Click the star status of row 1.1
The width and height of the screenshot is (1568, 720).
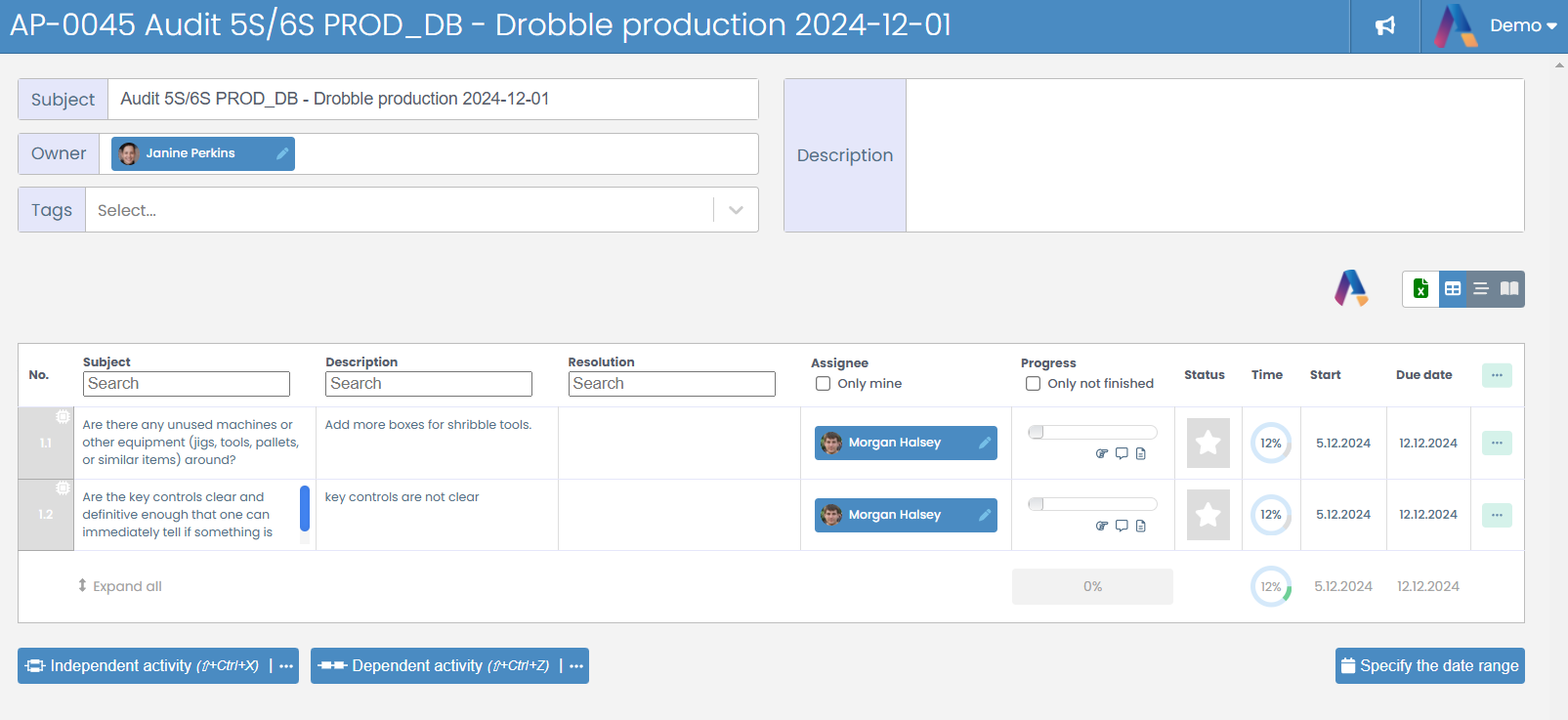click(1208, 443)
